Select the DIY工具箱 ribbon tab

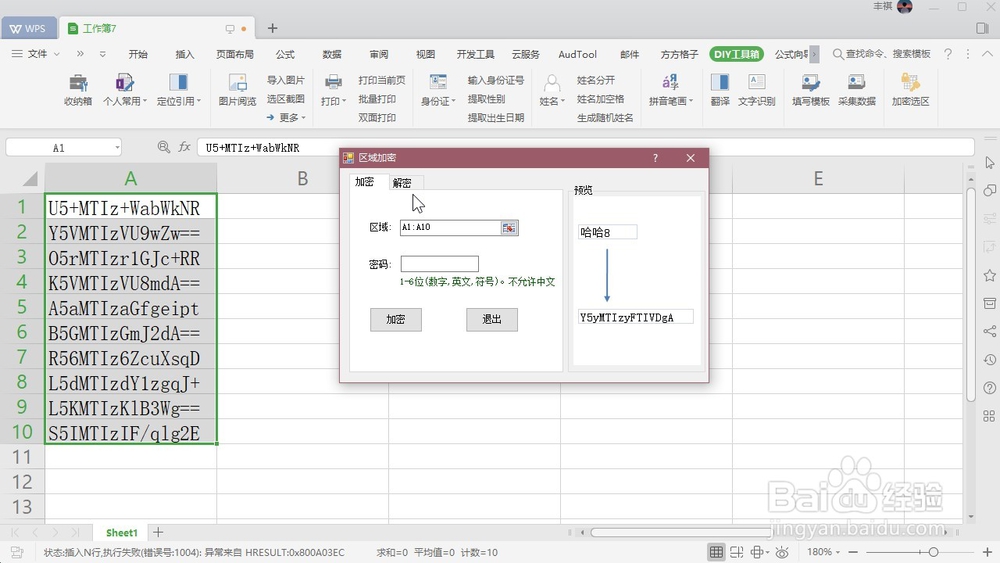tap(737, 54)
